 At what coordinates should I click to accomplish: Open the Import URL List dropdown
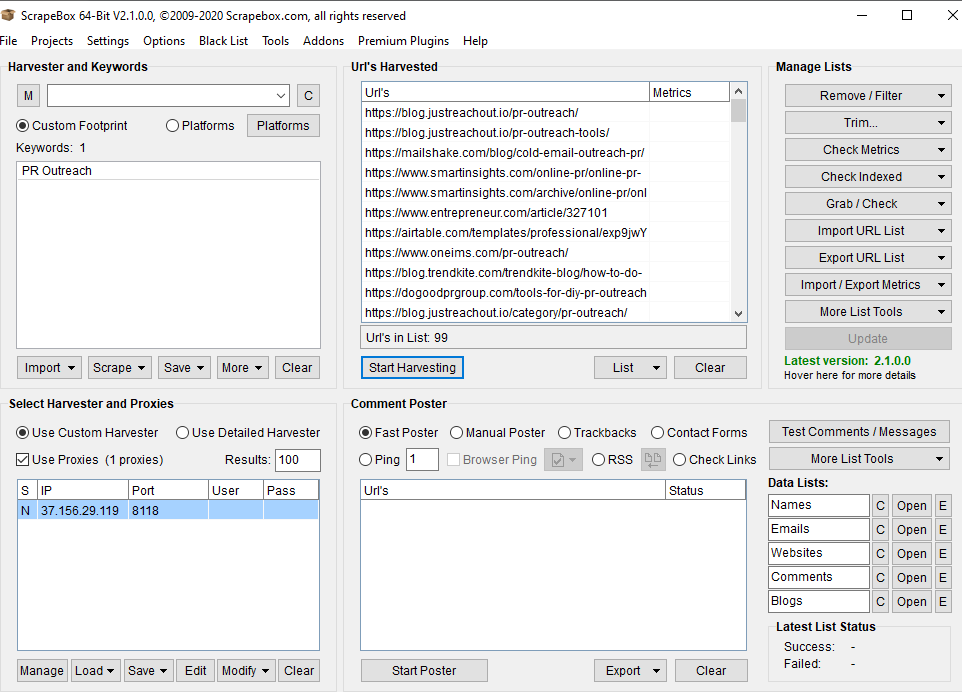click(x=868, y=231)
